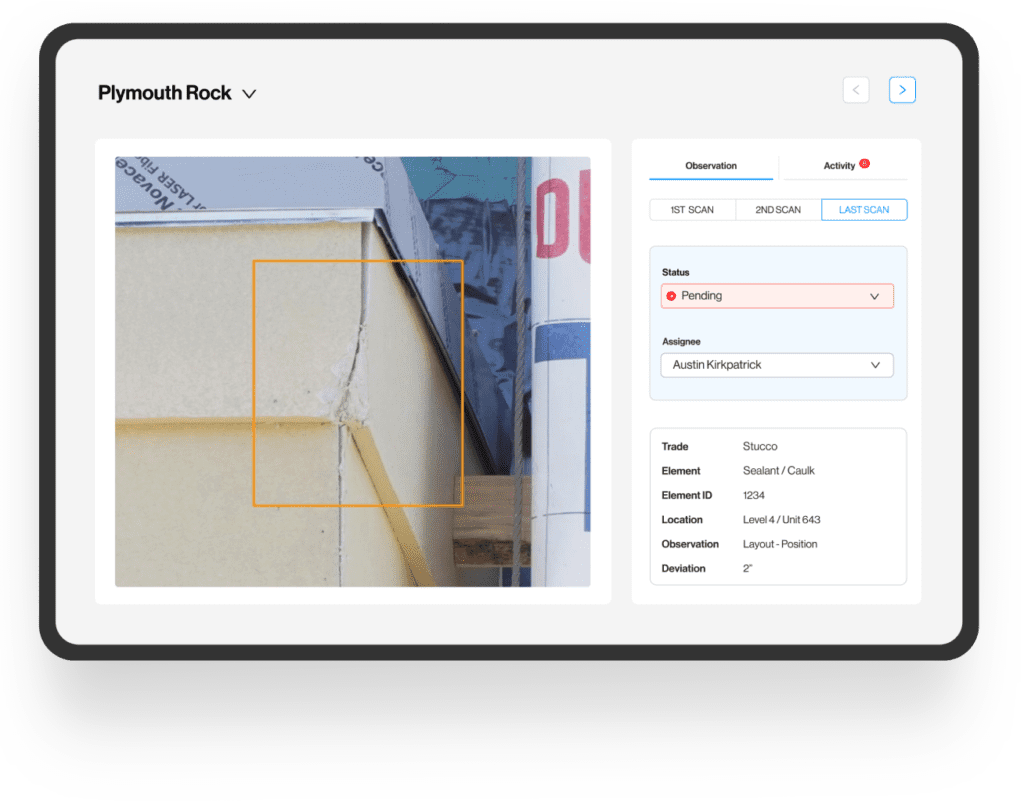Switch to the Observation tab
1024x805 pixels.
(711, 165)
